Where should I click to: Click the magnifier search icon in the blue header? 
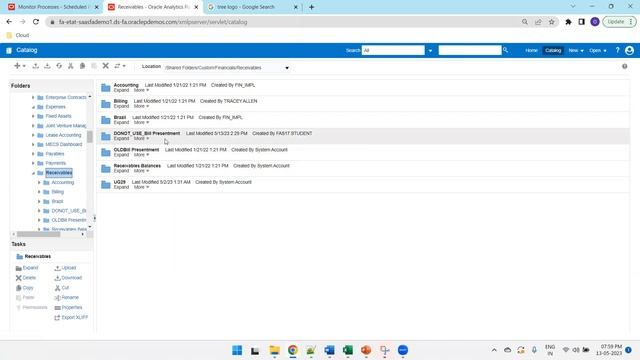tap(505, 50)
